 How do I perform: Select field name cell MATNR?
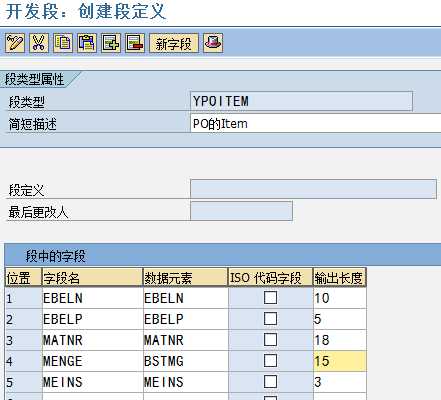pyautogui.click(x=92, y=340)
